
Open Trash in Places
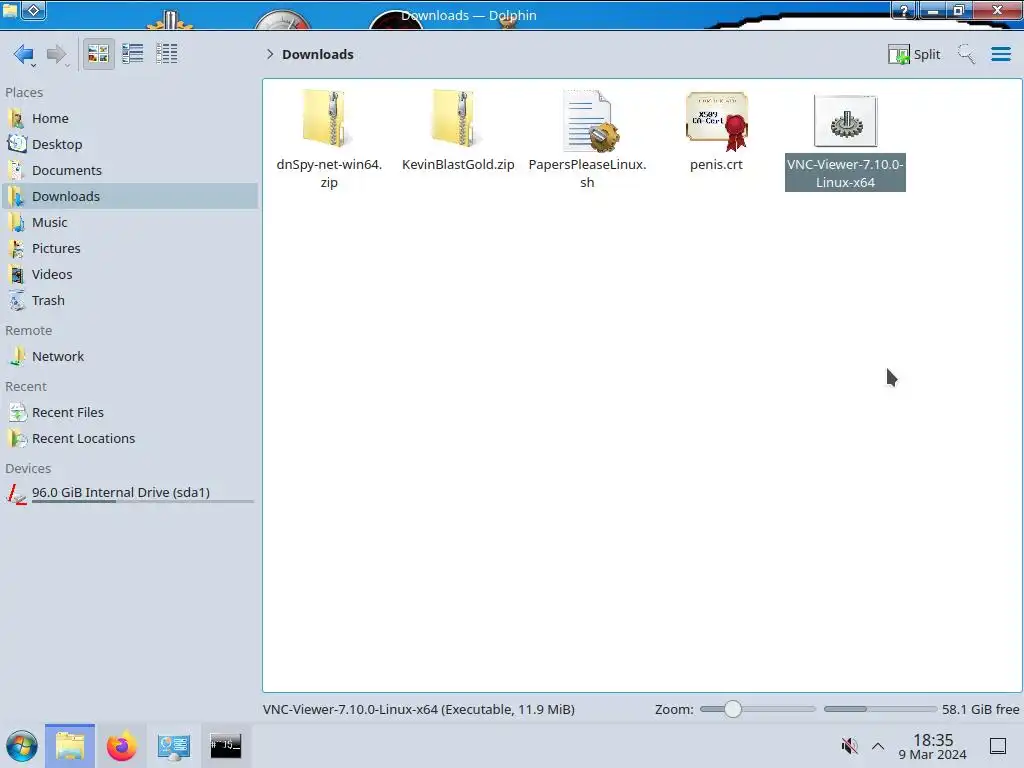(x=130, y=301)
